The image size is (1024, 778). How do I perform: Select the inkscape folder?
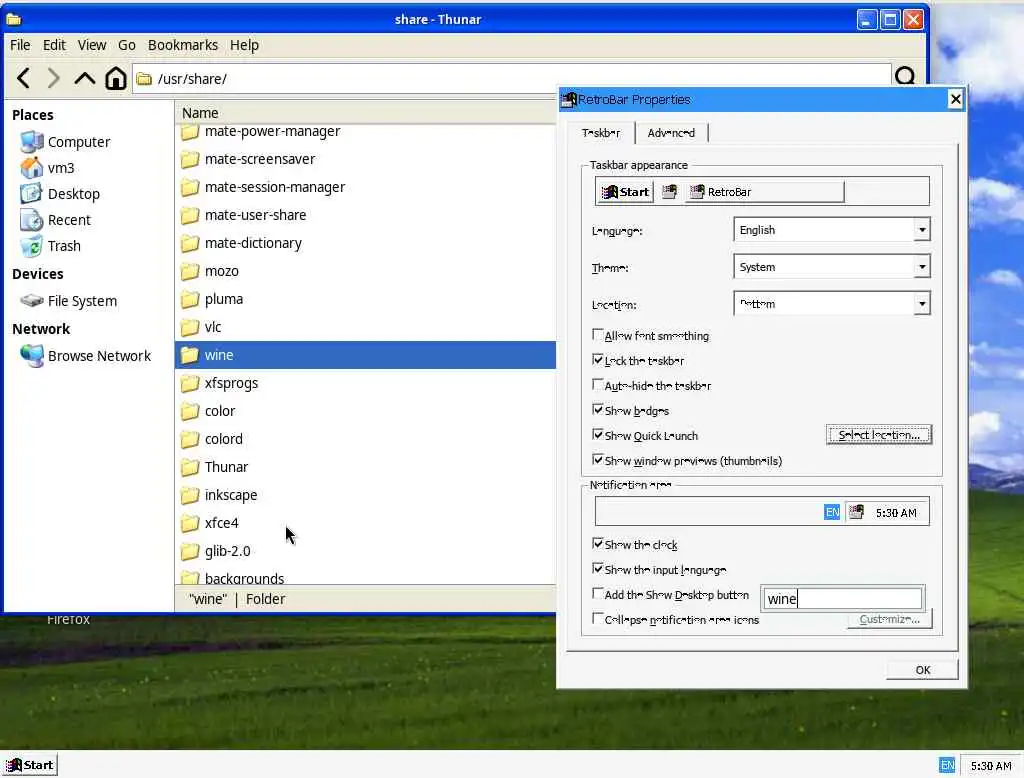click(219, 496)
